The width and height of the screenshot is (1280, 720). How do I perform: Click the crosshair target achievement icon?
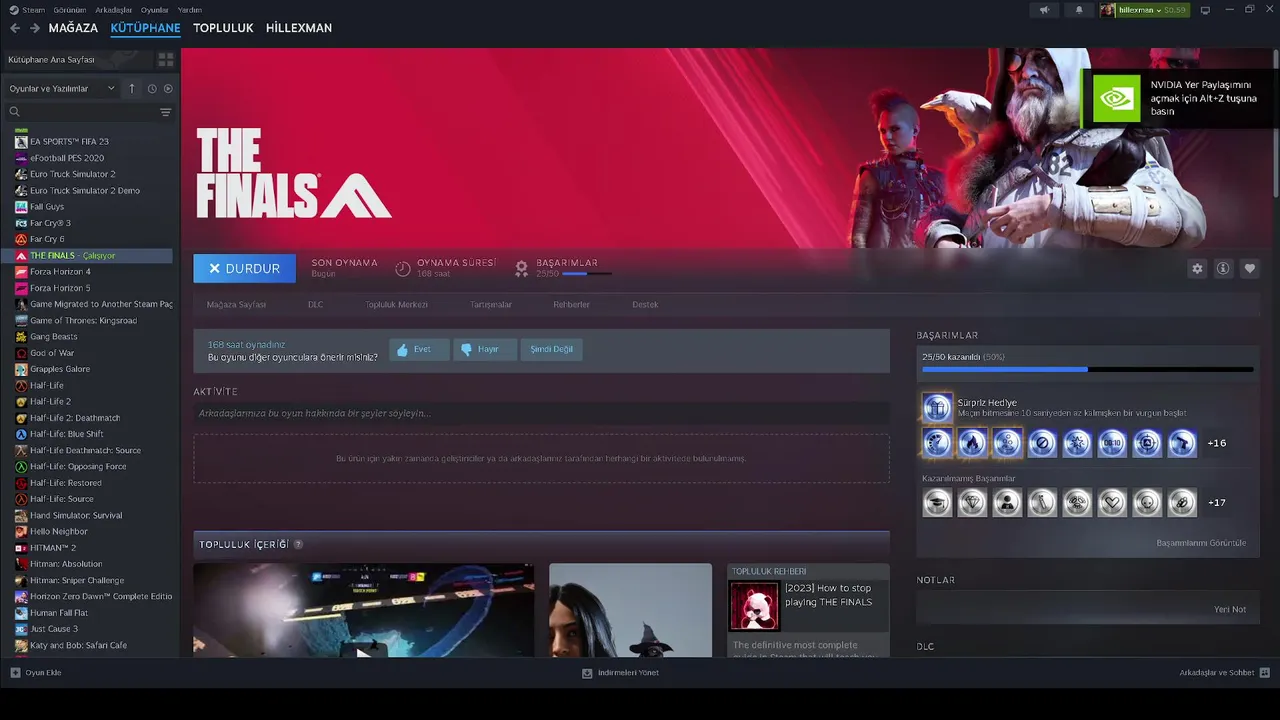tap(1147, 443)
